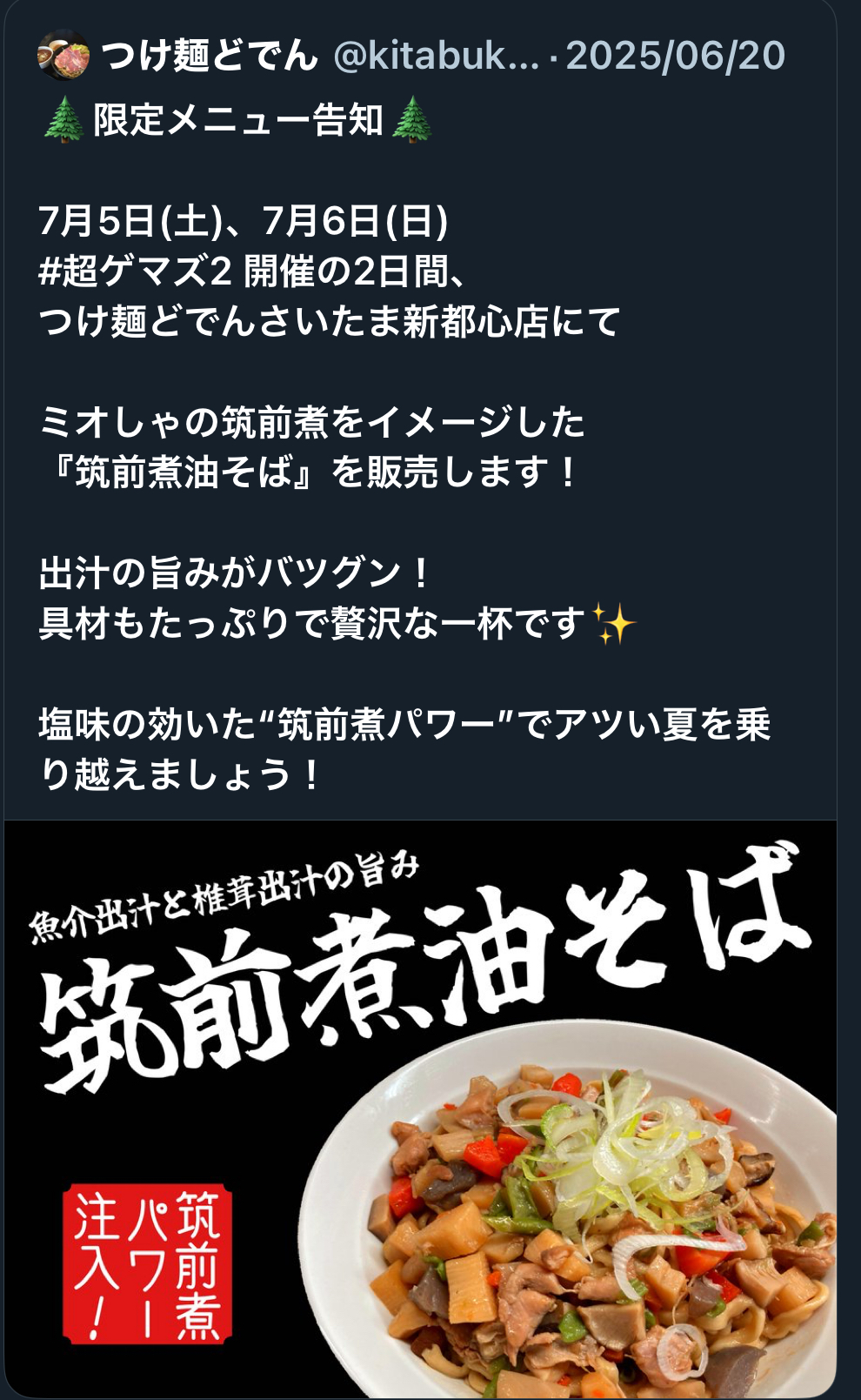
Task: Tap the ミオしゃの筑前煮をイメージした line
Action: tap(312, 422)
